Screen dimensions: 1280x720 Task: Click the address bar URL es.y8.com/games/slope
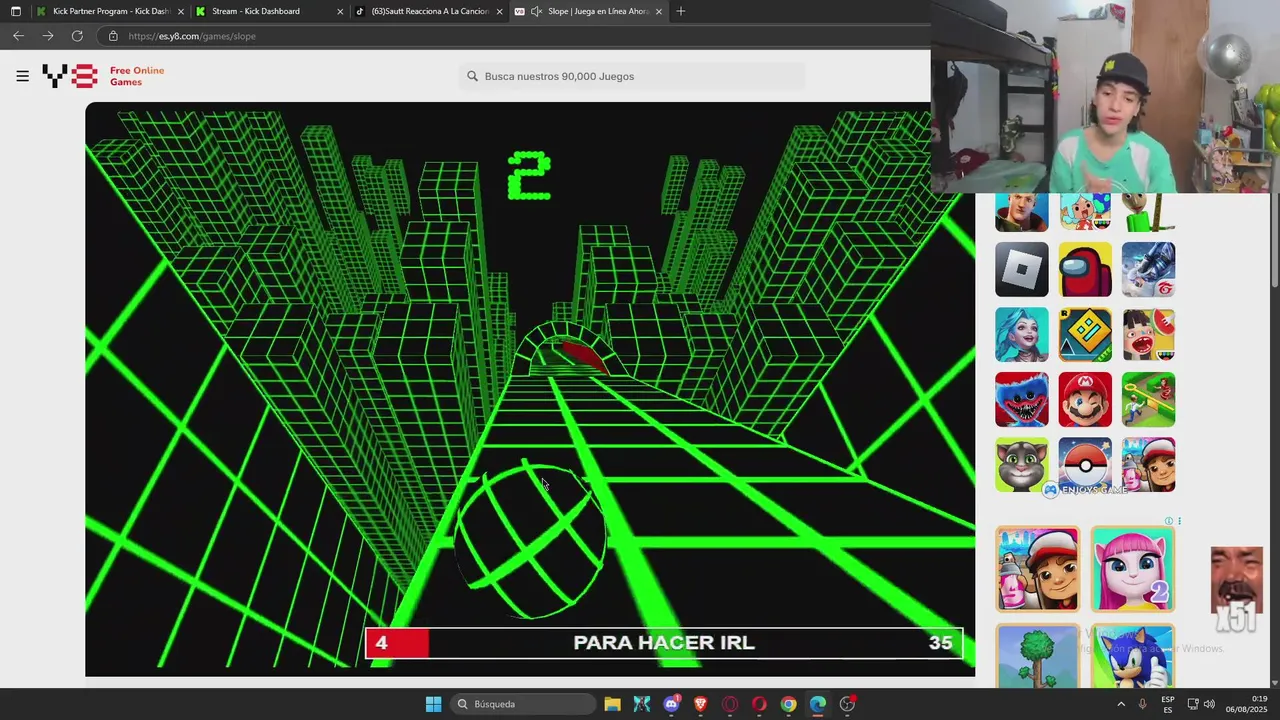pyautogui.click(x=192, y=36)
